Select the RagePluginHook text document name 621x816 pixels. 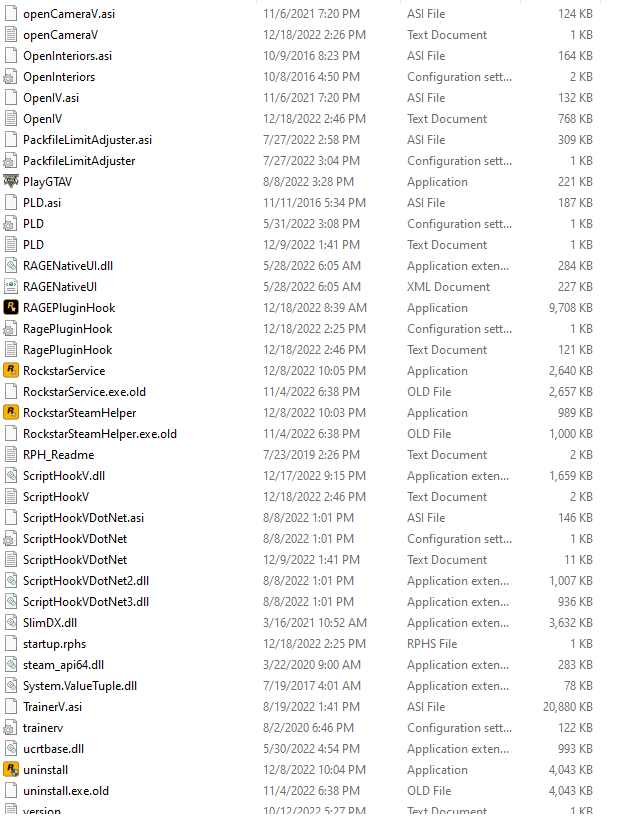click(68, 350)
